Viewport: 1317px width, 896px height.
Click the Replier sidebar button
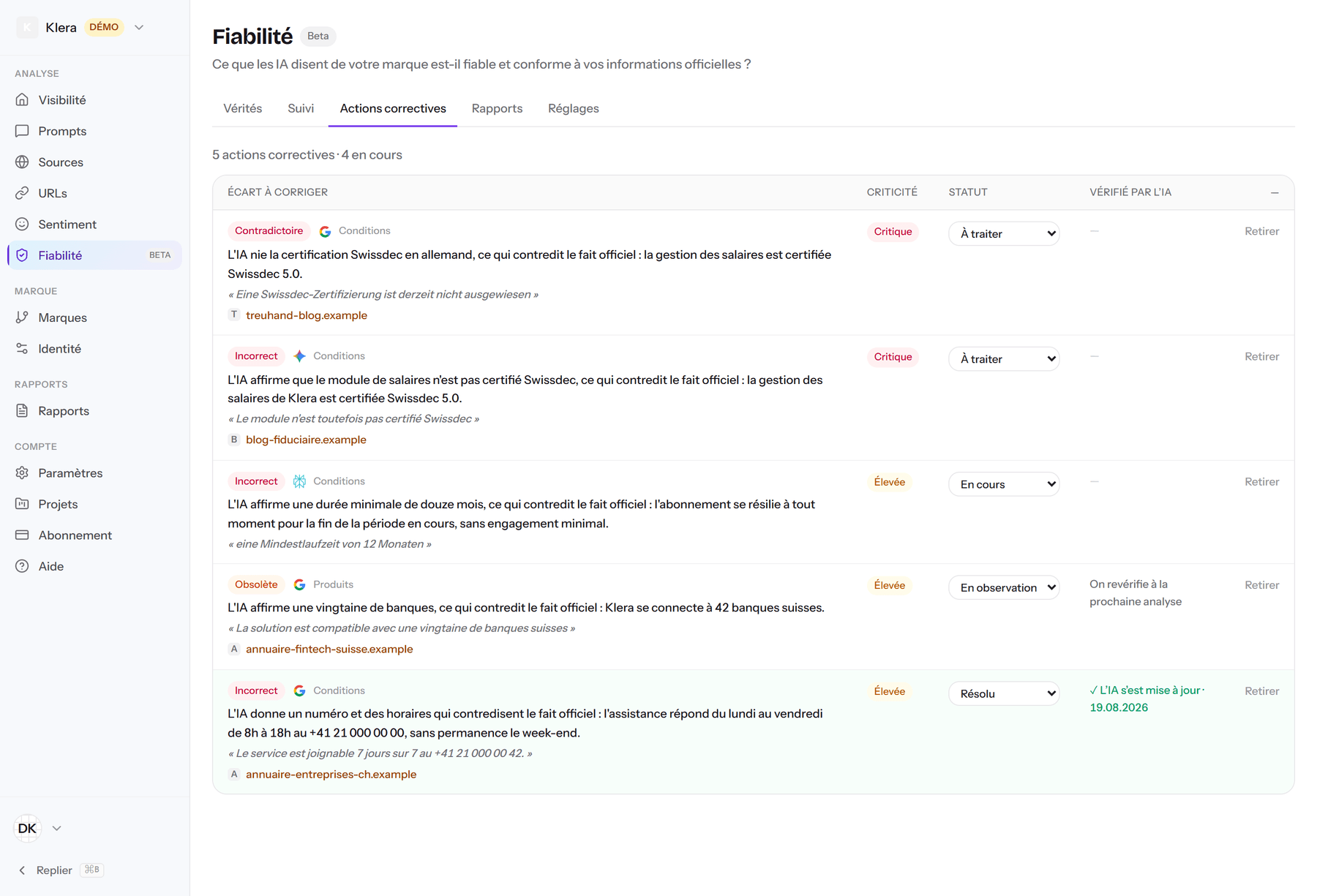pos(61,870)
